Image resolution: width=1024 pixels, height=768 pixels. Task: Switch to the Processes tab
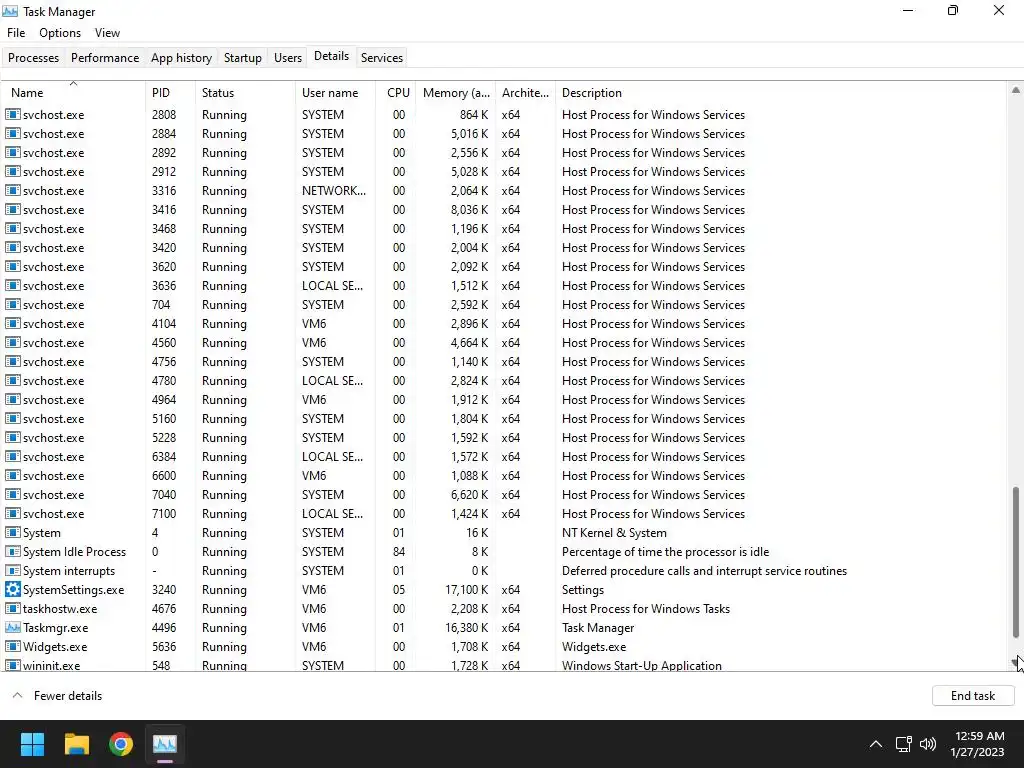point(33,57)
